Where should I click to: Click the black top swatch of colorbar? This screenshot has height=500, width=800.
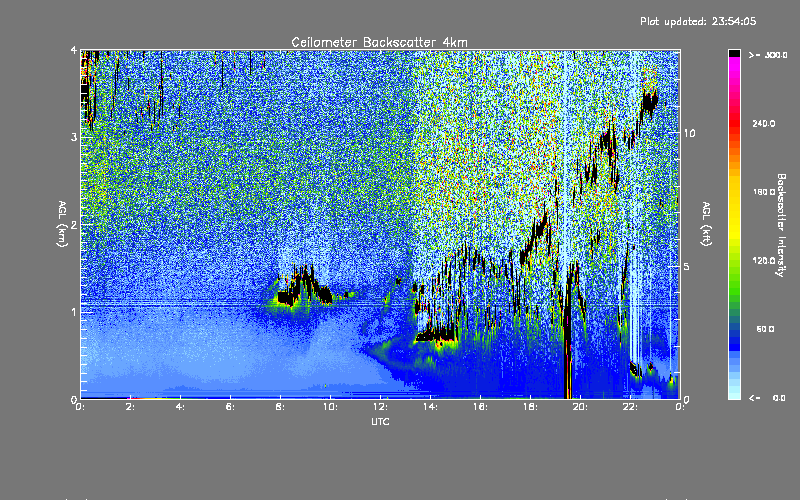[x=734, y=53]
